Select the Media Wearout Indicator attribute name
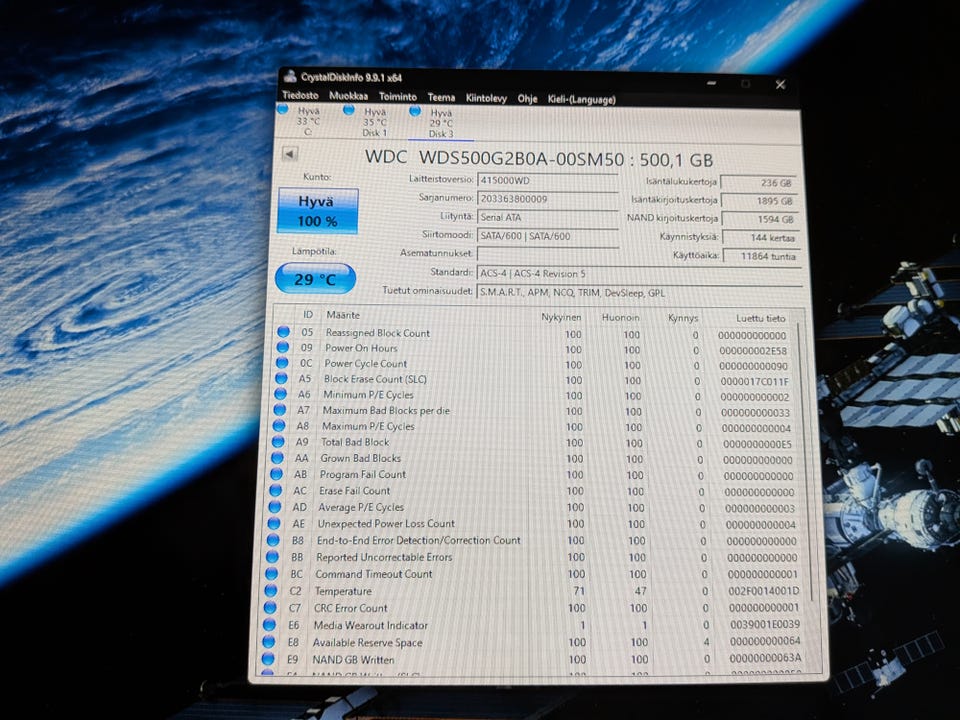Image resolution: width=960 pixels, height=720 pixels. [370, 625]
